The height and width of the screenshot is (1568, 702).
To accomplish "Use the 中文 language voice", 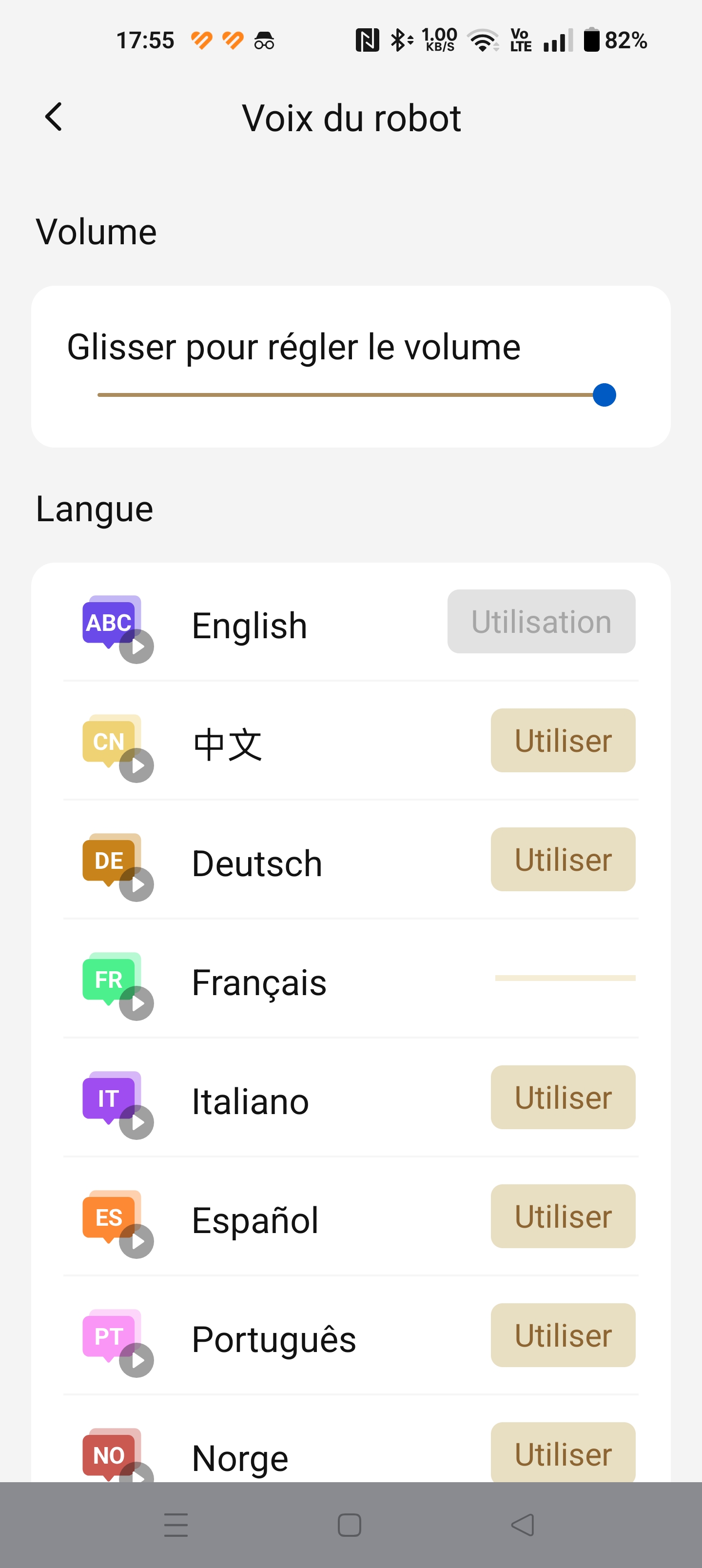I will coord(563,740).
